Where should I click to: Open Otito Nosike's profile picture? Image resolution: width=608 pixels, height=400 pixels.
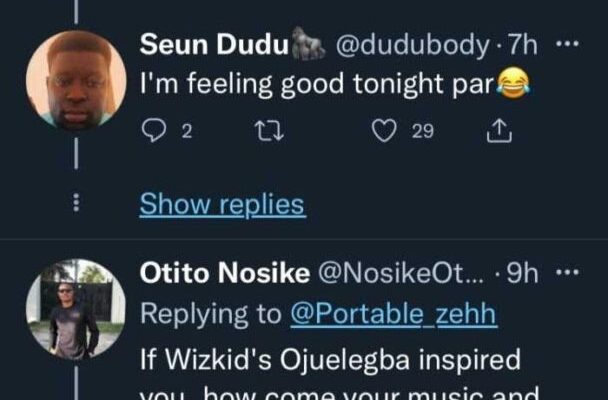[75, 310]
